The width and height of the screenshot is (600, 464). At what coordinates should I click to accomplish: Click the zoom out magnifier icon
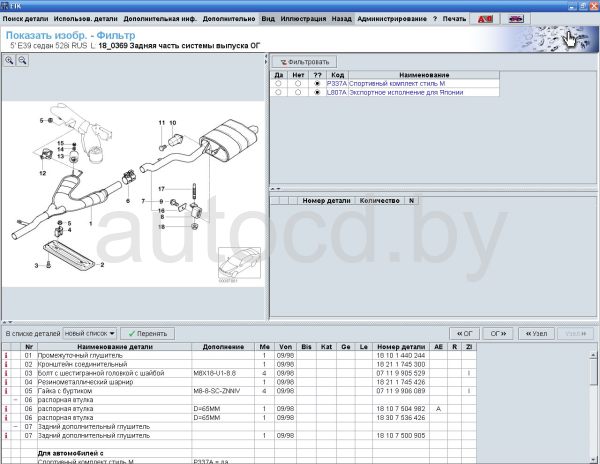pos(23,60)
